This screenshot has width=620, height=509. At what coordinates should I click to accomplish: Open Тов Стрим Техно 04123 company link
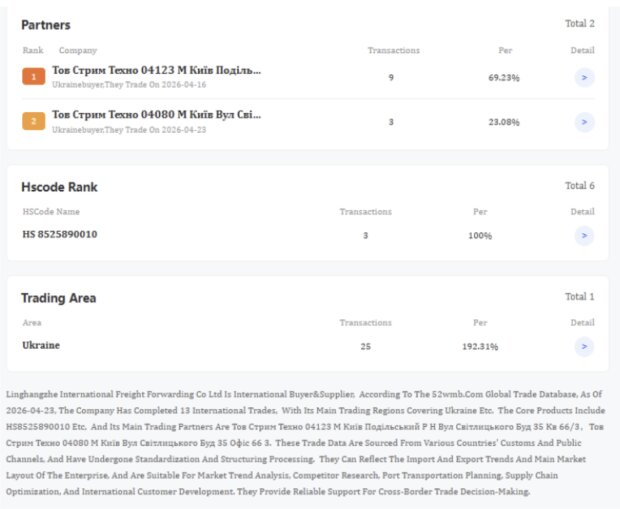point(157,70)
